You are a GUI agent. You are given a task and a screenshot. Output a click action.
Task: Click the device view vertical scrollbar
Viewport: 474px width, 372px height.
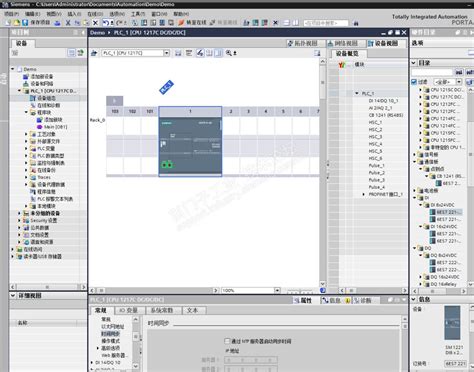(323, 172)
